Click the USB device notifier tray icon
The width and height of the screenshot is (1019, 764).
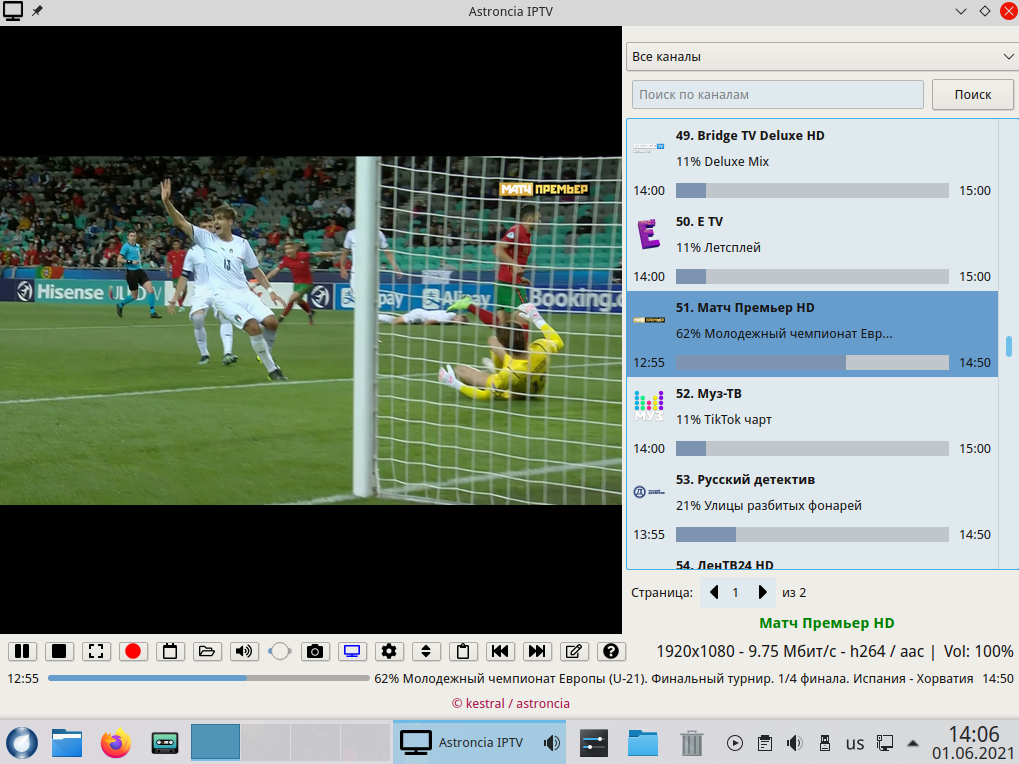(x=825, y=743)
